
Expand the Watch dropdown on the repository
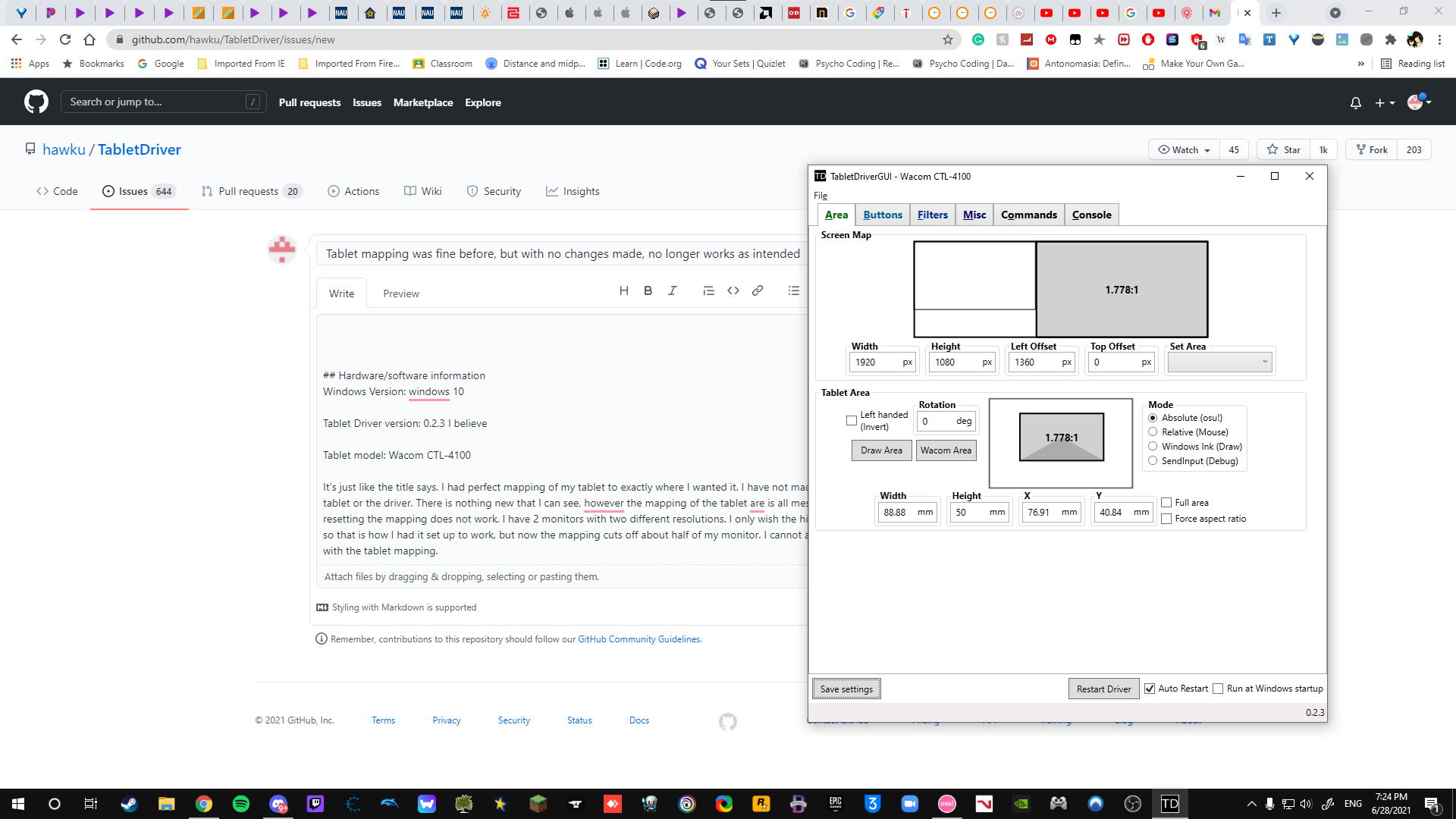[1182, 149]
